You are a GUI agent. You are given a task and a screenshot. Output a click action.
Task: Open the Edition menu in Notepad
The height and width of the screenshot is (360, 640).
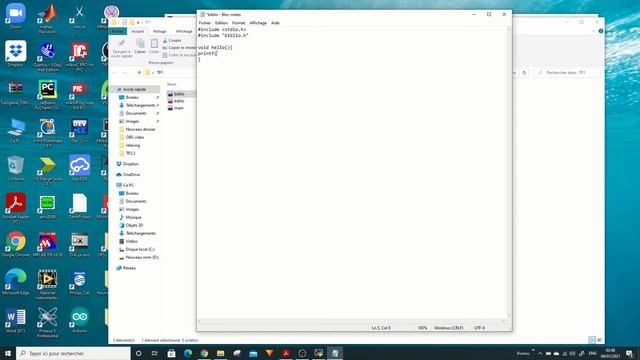tap(221, 23)
